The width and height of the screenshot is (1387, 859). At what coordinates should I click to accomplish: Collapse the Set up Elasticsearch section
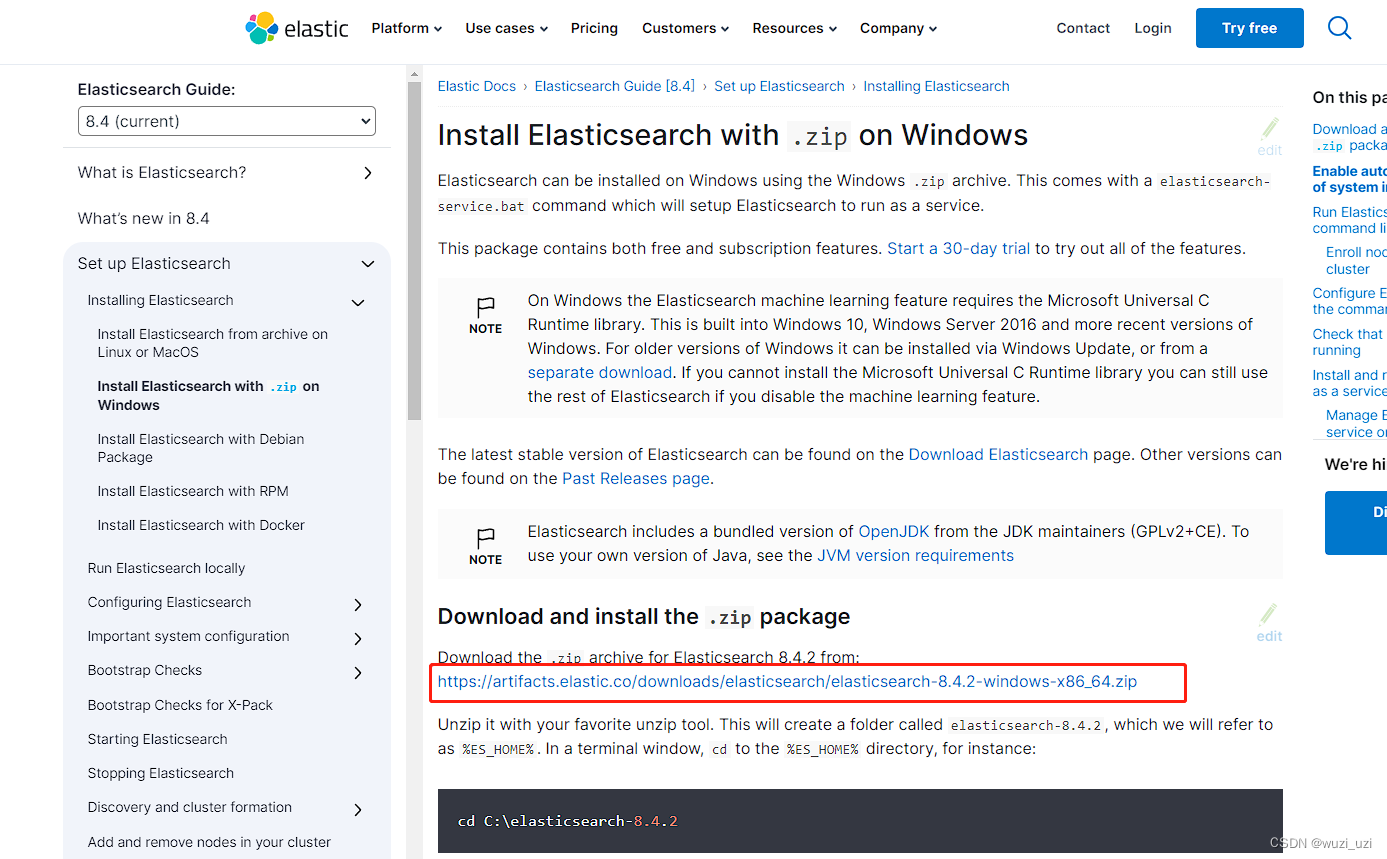pyautogui.click(x=367, y=264)
